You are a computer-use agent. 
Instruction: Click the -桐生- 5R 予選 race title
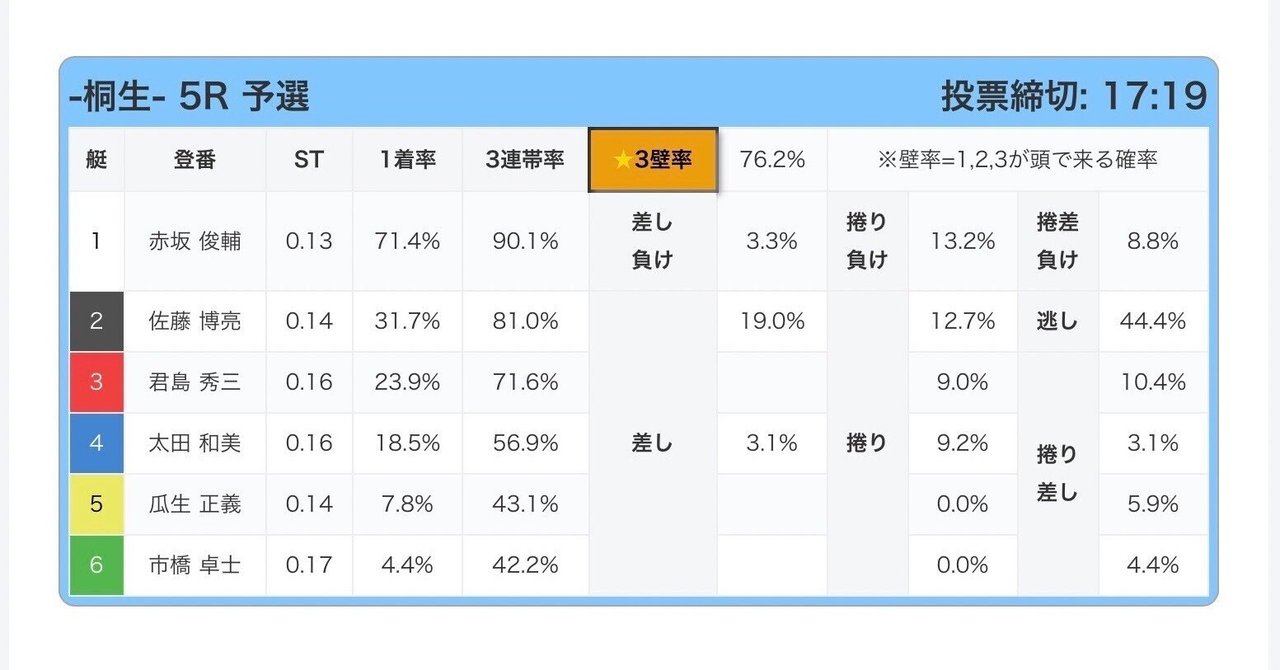click(189, 97)
